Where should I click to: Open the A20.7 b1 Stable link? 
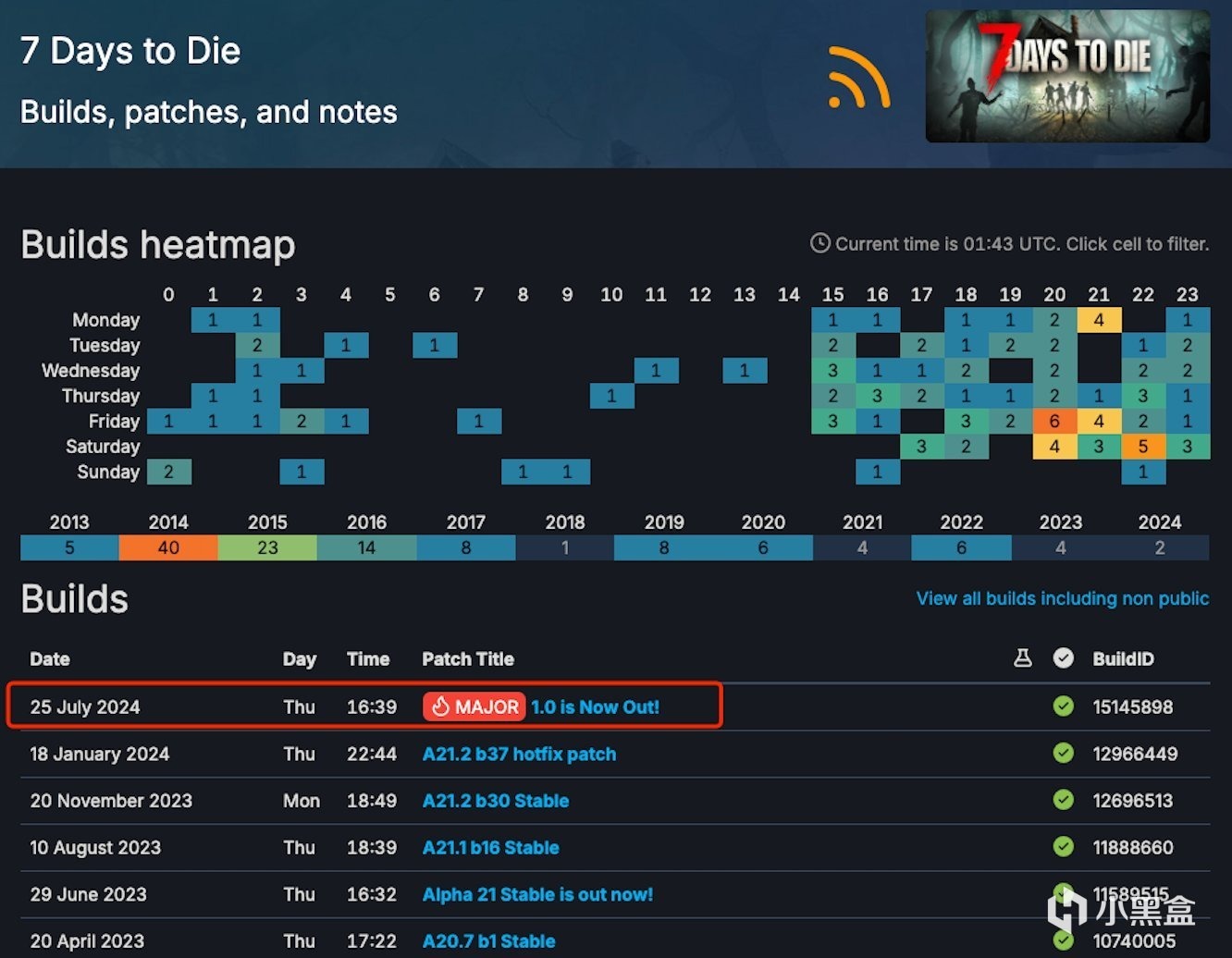pyautogui.click(x=489, y=941)
